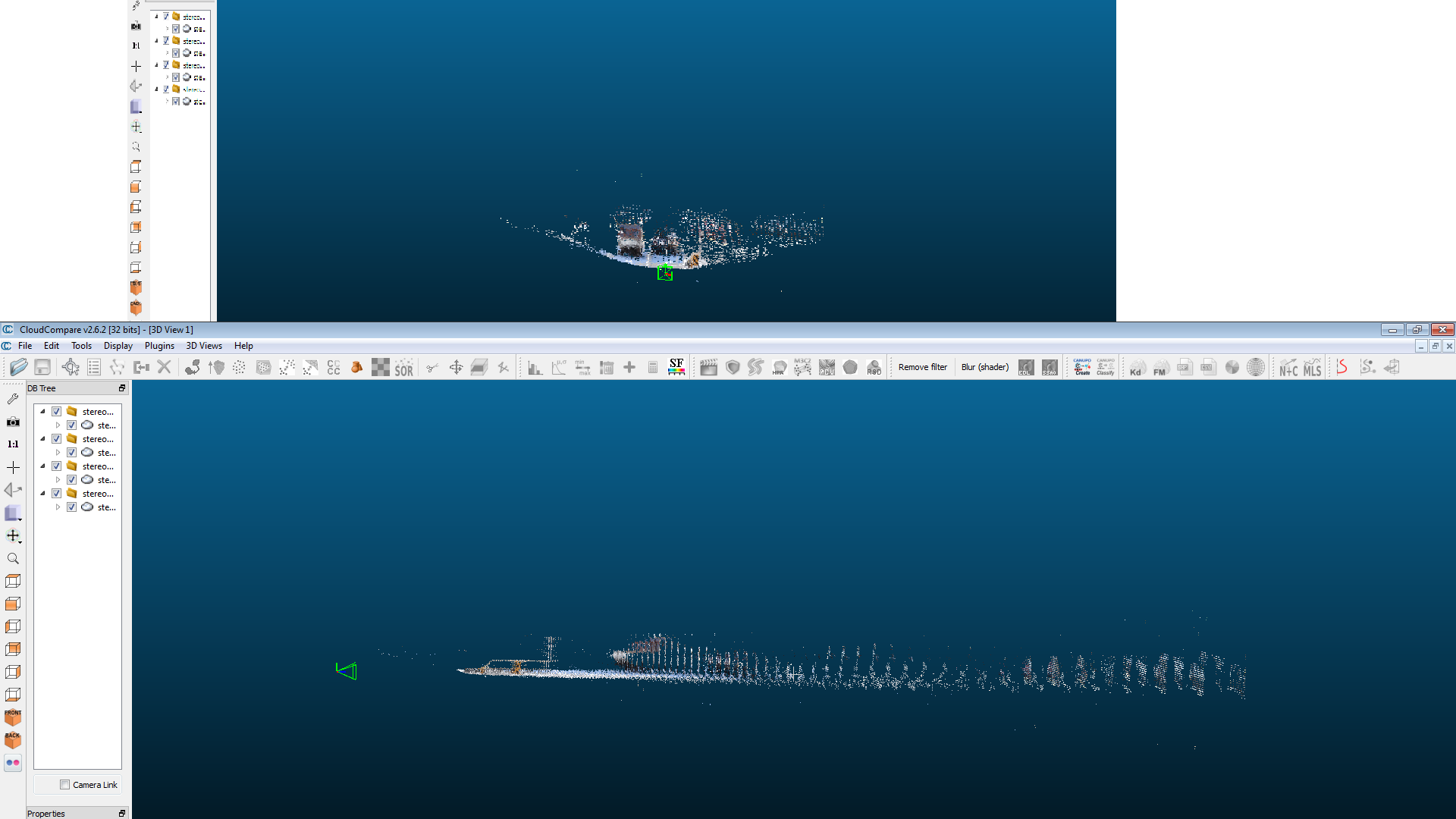This screenshot has width=1456, height=819.
Task: Expand the second ste... cloud entry
Action: 58,453
